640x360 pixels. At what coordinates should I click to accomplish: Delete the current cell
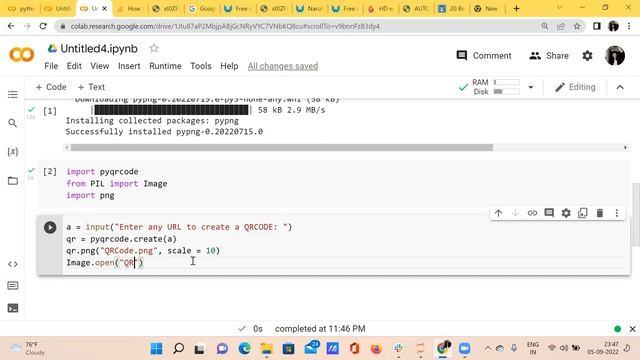pyautogui.click(x=600, y=213)
